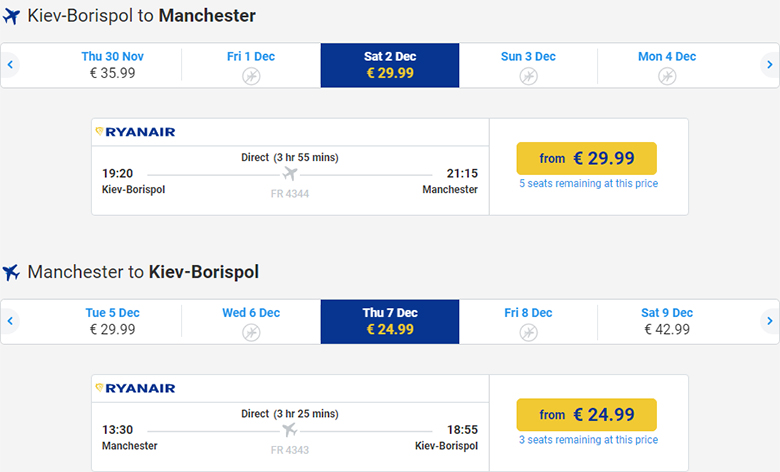This screenshot has width=780, height=472.
Task: Click no-flight icon under Sun 3 Dec
Action: click(528, 76)
